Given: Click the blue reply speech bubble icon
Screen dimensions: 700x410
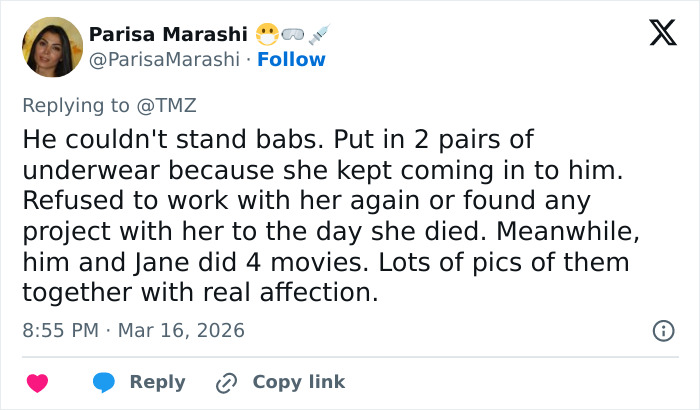Looking at the screenshot, I should [103, 383].
